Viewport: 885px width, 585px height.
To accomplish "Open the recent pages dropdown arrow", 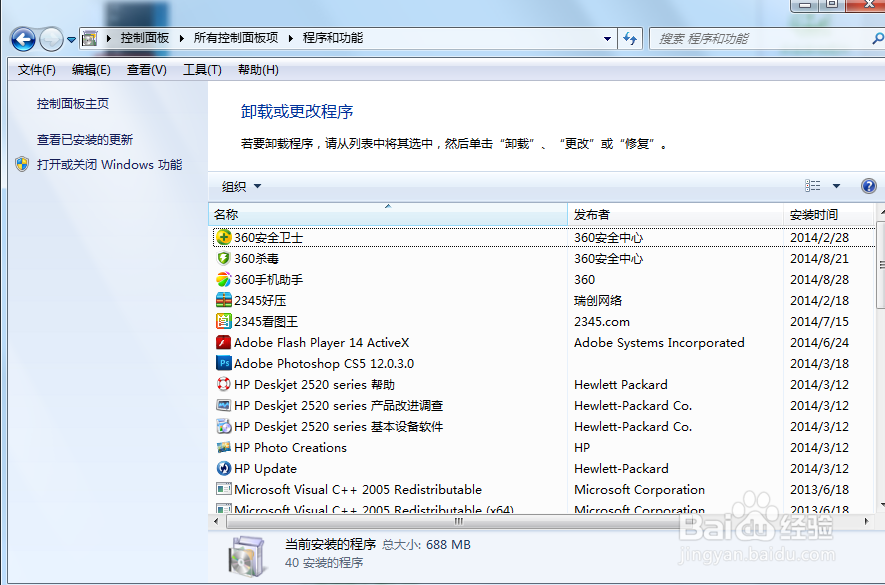I will (x=71, y=40).
